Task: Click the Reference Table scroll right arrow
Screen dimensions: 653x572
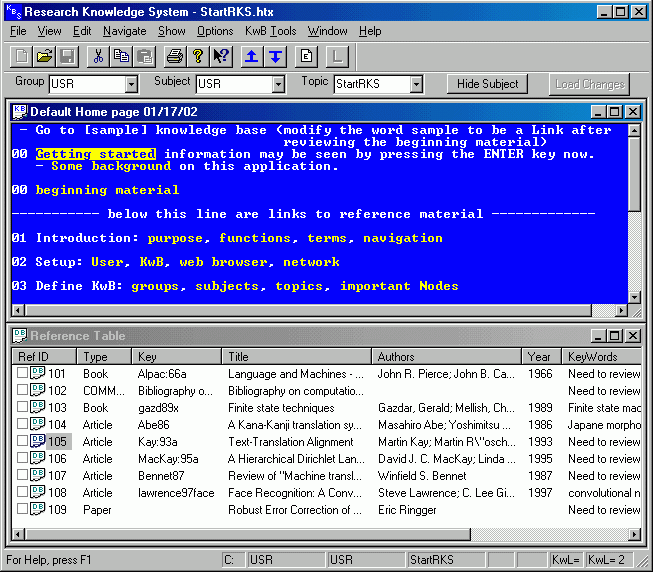Action: tap(634, 534)
